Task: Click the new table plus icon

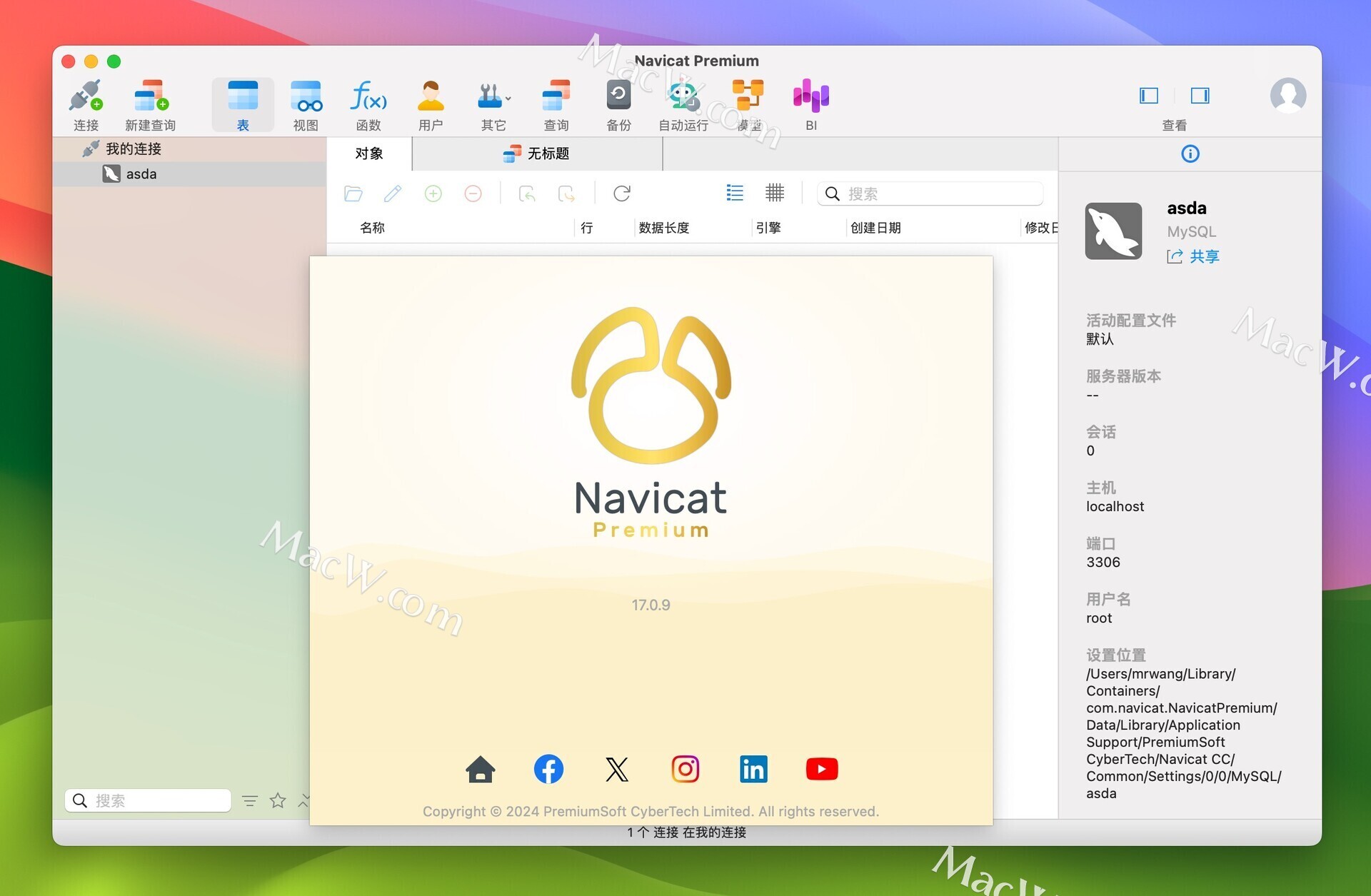Action: [433, 193]
